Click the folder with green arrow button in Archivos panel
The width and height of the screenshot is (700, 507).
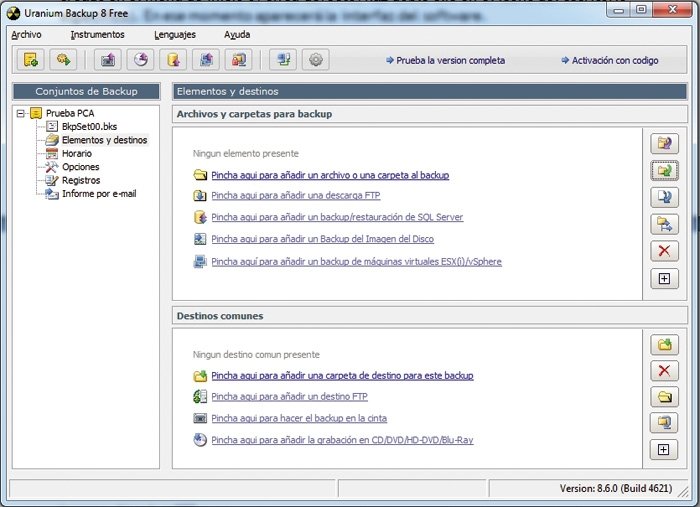point(664,170)
